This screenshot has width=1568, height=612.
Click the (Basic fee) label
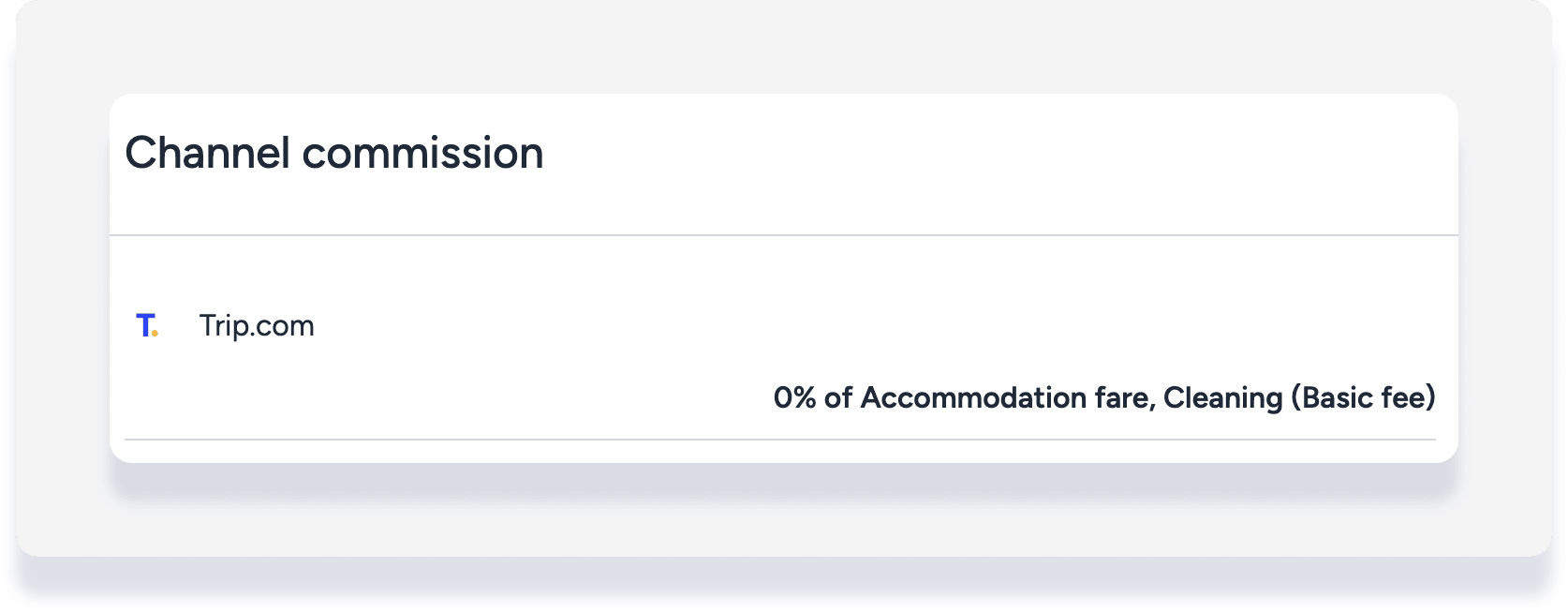(1363, 398)
